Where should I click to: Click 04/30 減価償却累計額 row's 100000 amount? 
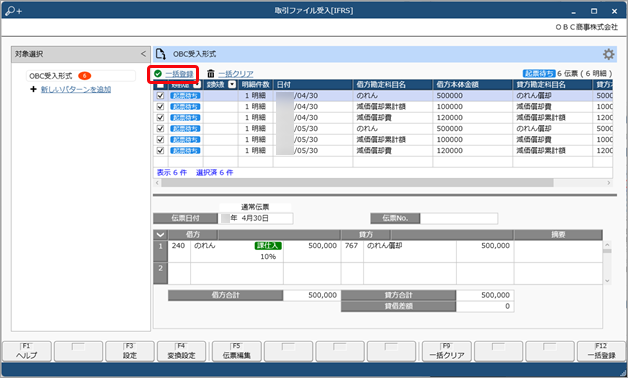(x=449, y=107)
